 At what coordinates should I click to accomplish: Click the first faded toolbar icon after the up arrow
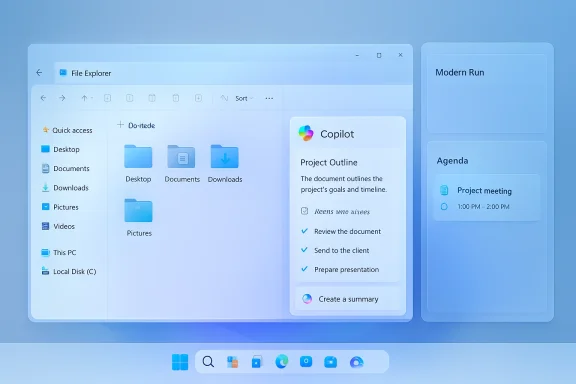(x=107, y=98)
